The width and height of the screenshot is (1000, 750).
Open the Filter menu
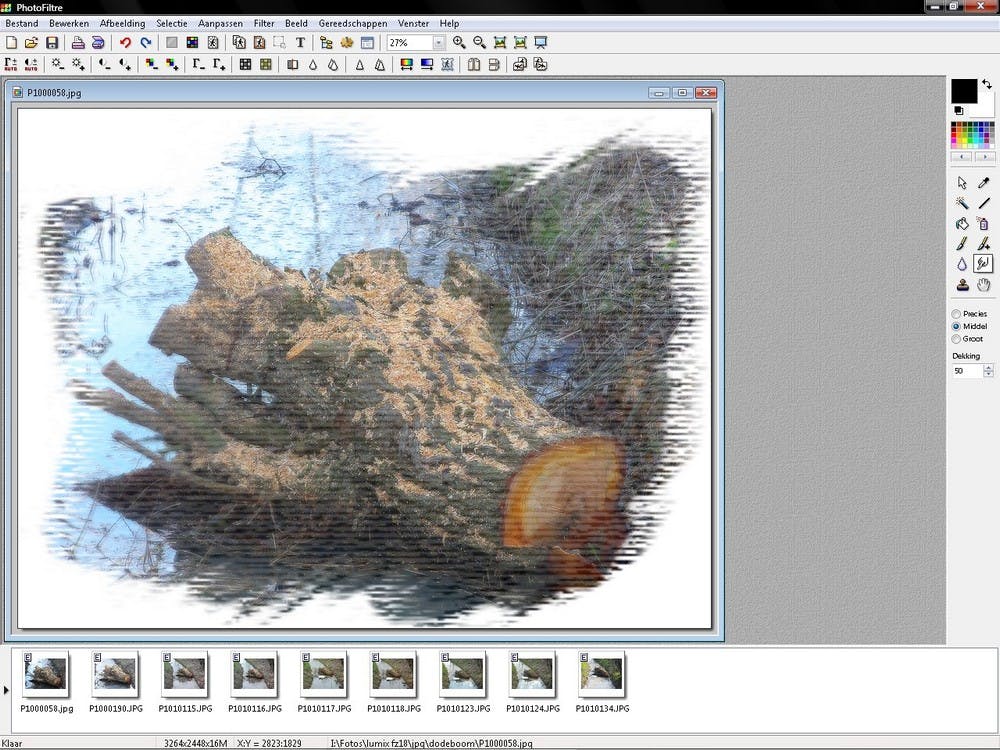coord(263,24)
